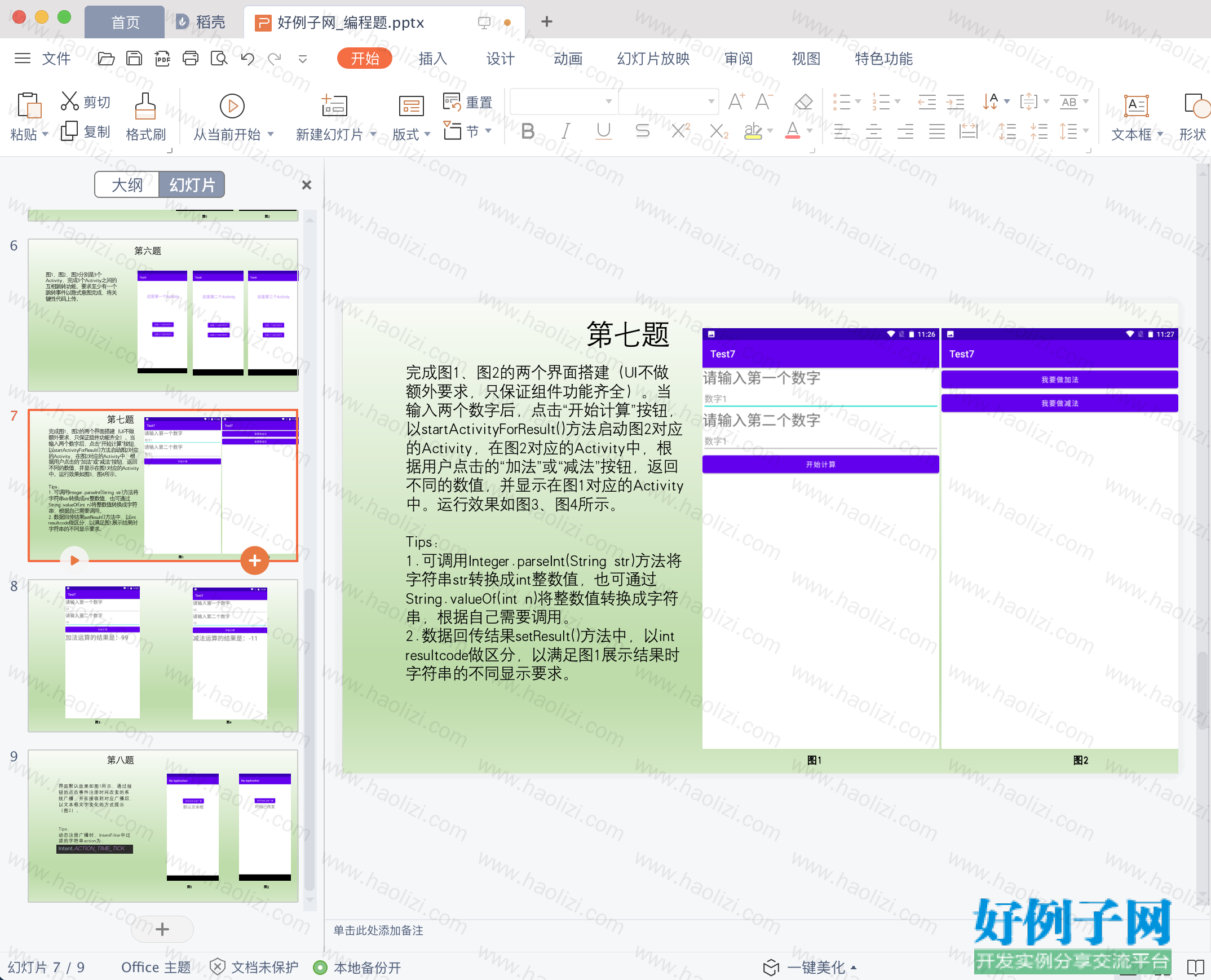Open the hamburger menu beside 文件

point(23,58)
